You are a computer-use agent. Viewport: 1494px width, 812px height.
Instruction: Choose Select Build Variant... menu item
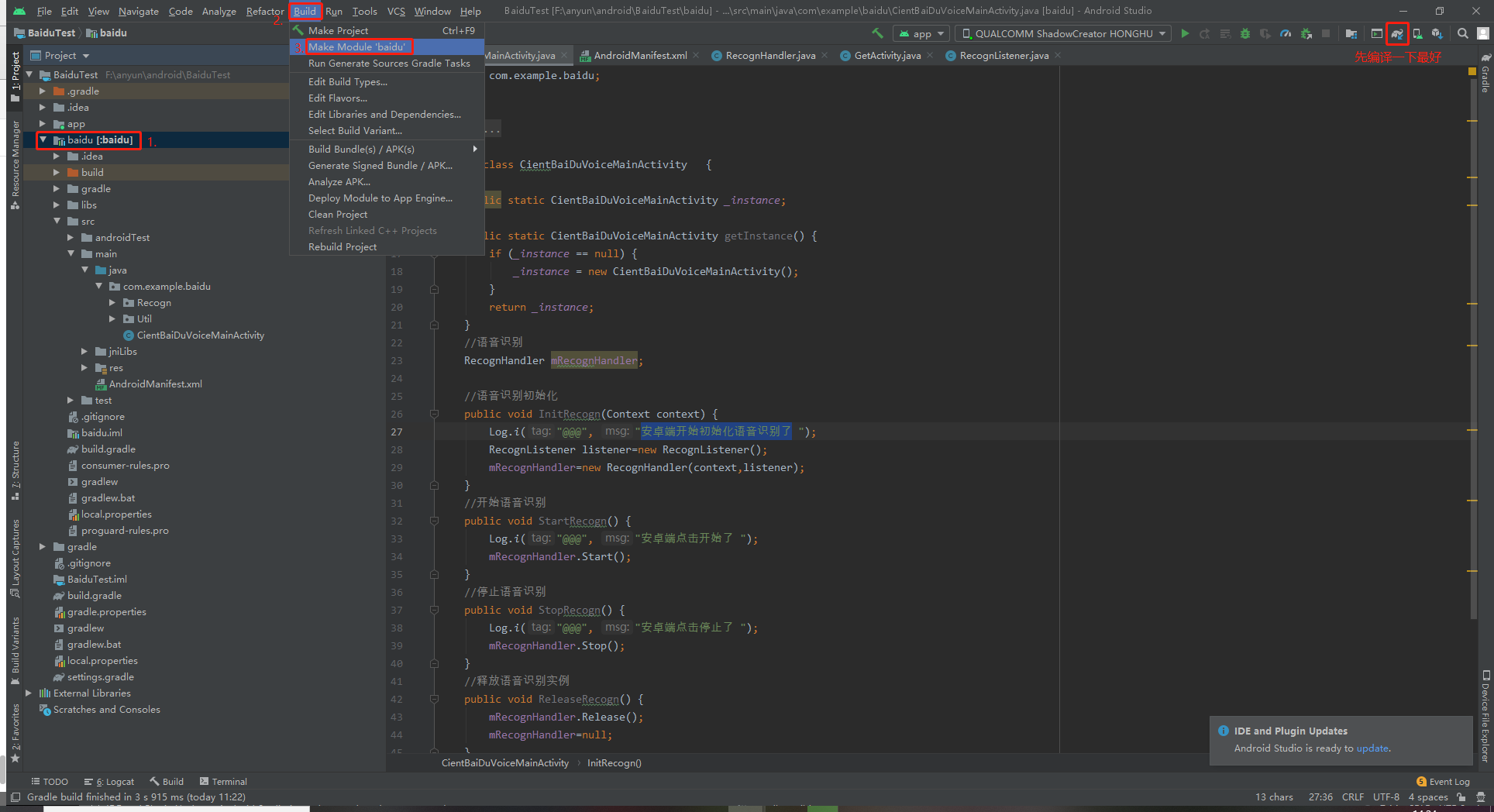(x=387, y=131)
